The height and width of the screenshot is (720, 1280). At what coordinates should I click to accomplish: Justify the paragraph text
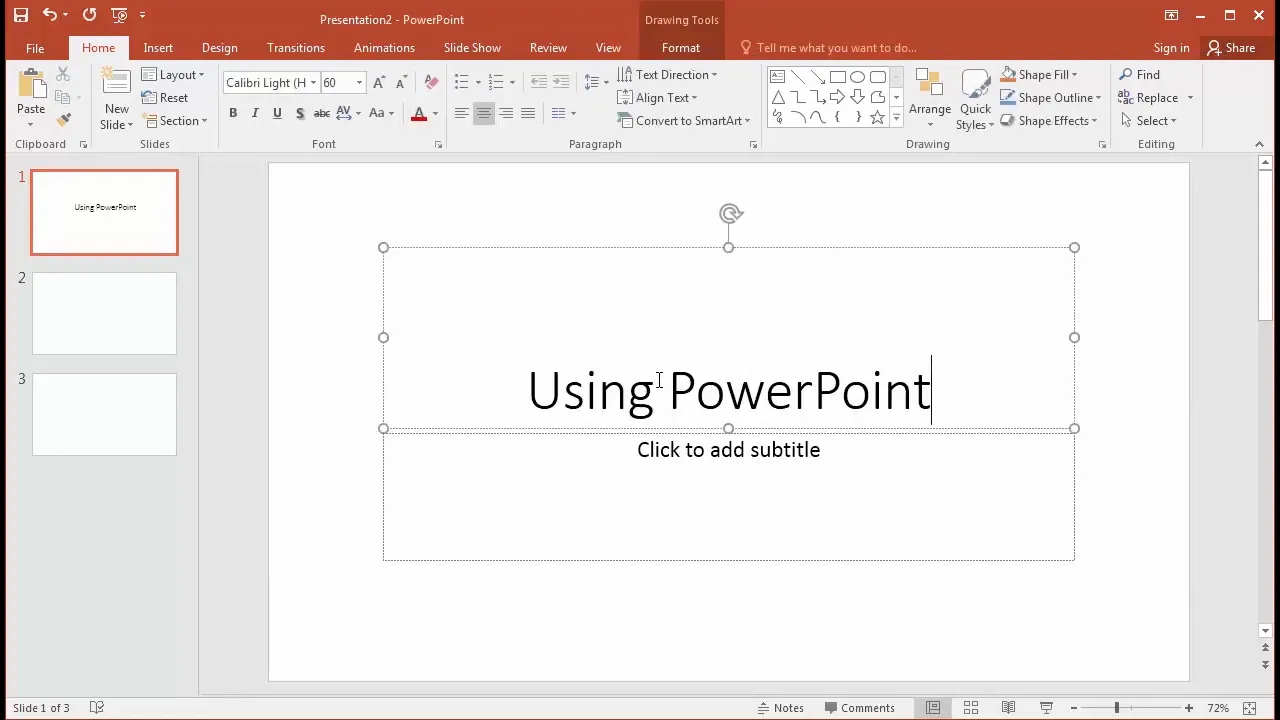coord(528,113)
